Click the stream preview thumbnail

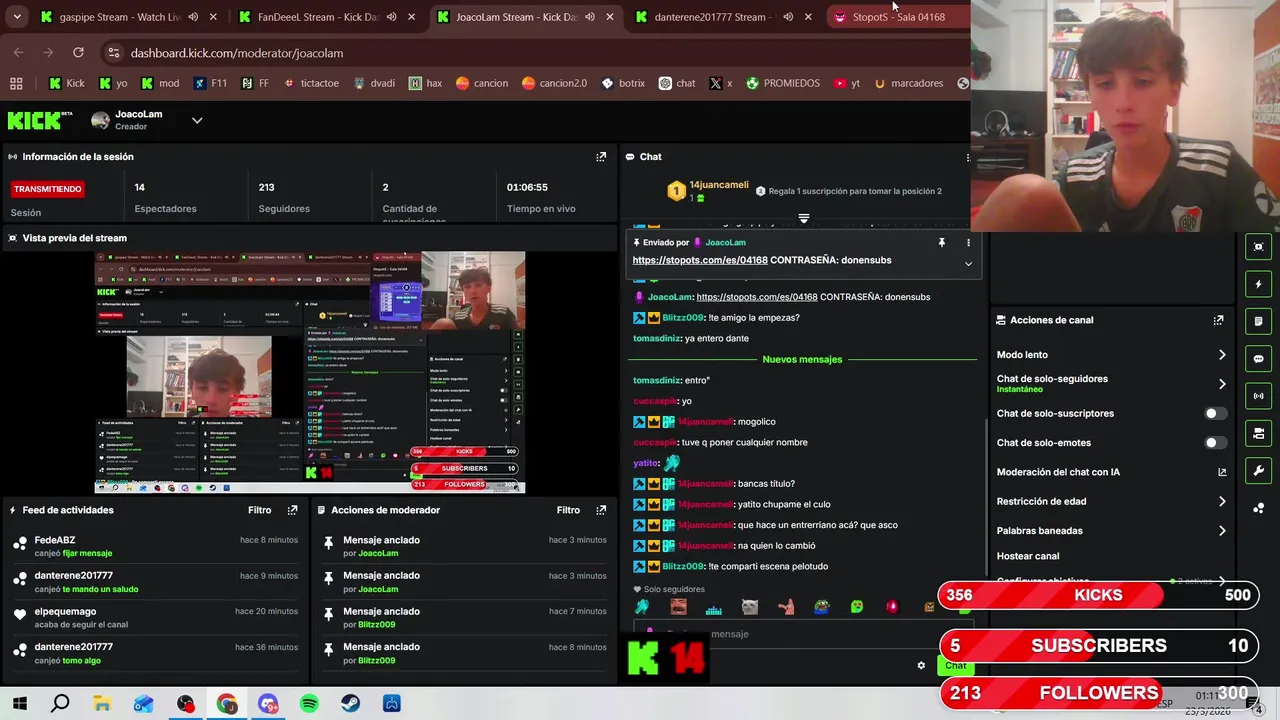coord(309,373)
